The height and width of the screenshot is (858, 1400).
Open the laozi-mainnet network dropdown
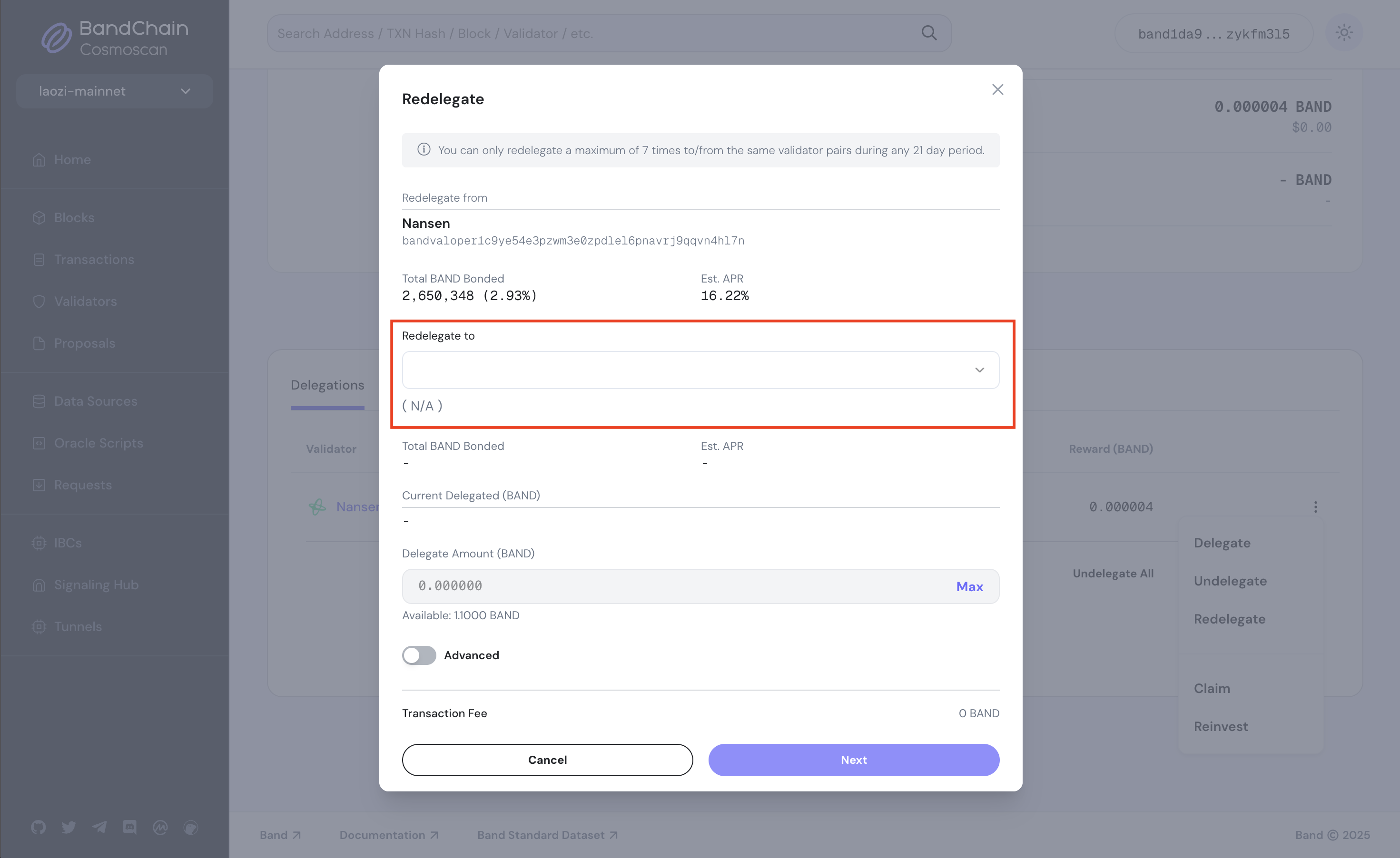coord(114,91)
